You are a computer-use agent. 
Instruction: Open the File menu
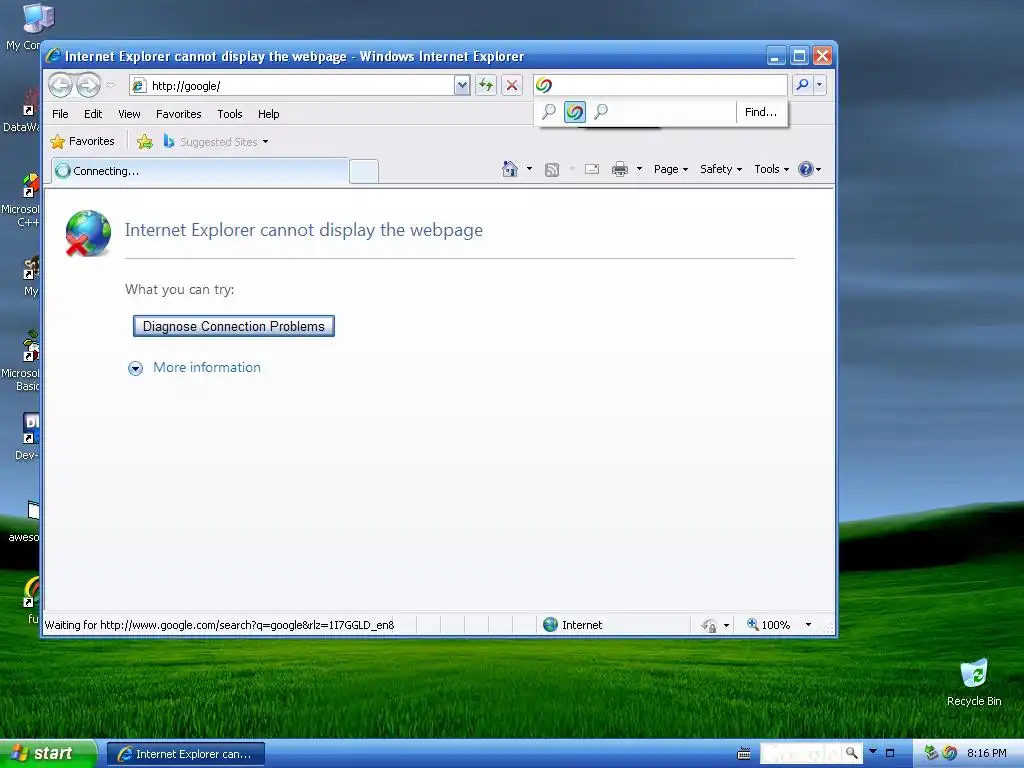(60, 114)
